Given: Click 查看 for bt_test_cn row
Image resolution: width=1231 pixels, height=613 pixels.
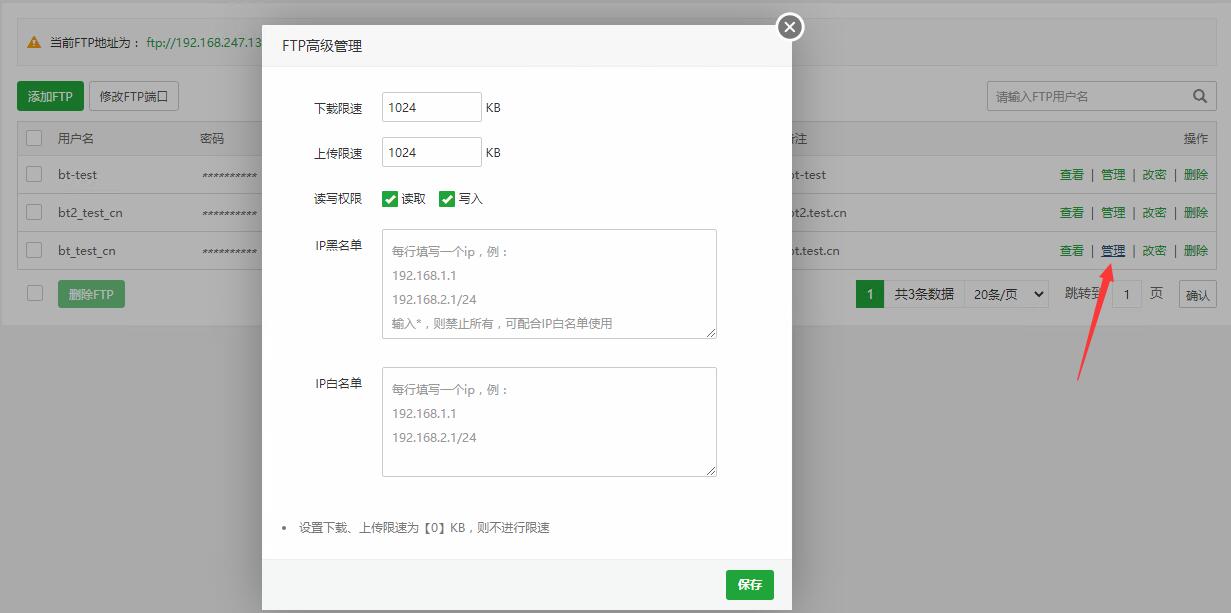Looking at the screenshot, I should (x=1072, y=251).
